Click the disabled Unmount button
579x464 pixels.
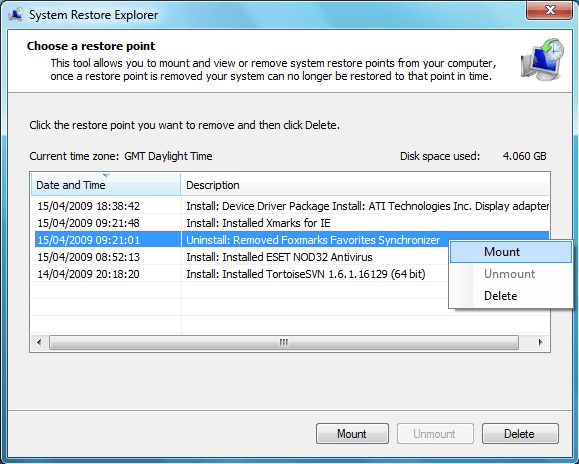(435, 434)
